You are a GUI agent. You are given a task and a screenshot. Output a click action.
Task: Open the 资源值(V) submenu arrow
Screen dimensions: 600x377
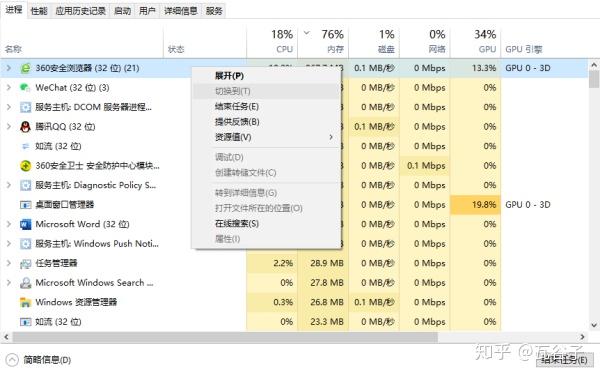331,137
